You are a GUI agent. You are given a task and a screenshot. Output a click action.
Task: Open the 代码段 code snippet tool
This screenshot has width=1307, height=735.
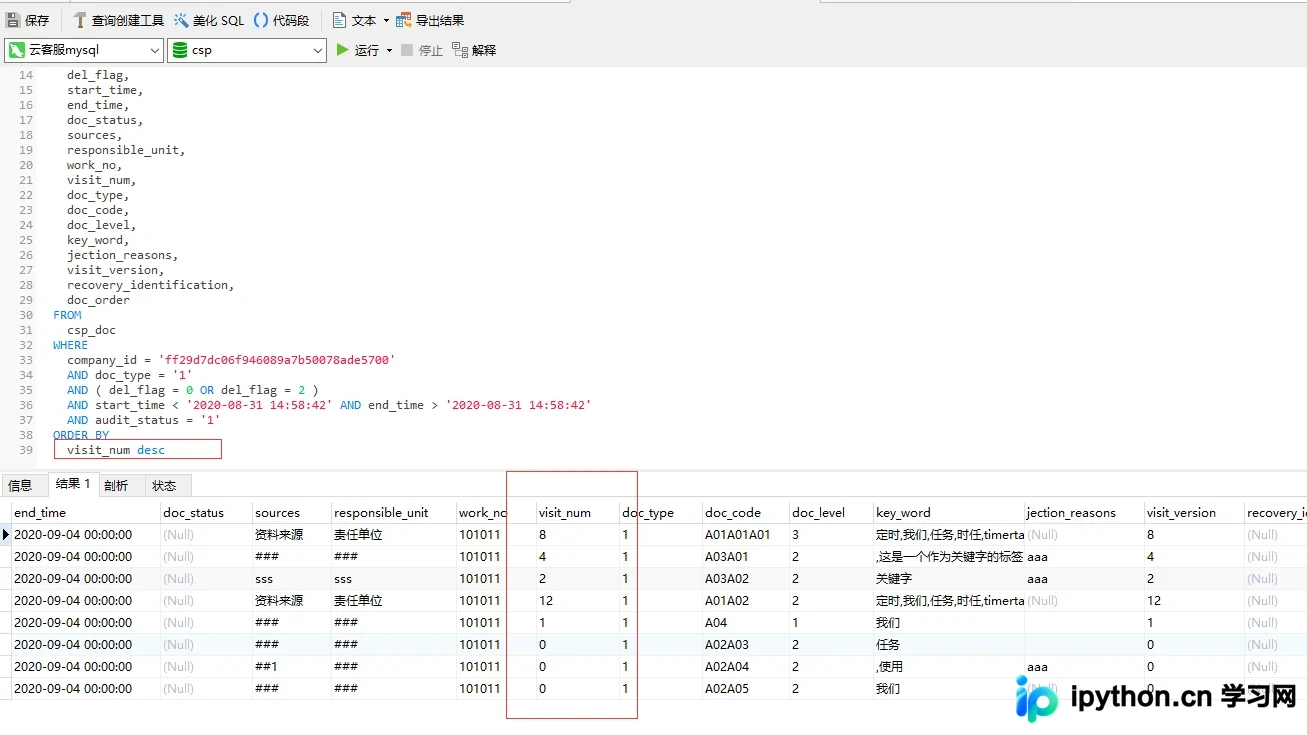click(x=281, y=20)
